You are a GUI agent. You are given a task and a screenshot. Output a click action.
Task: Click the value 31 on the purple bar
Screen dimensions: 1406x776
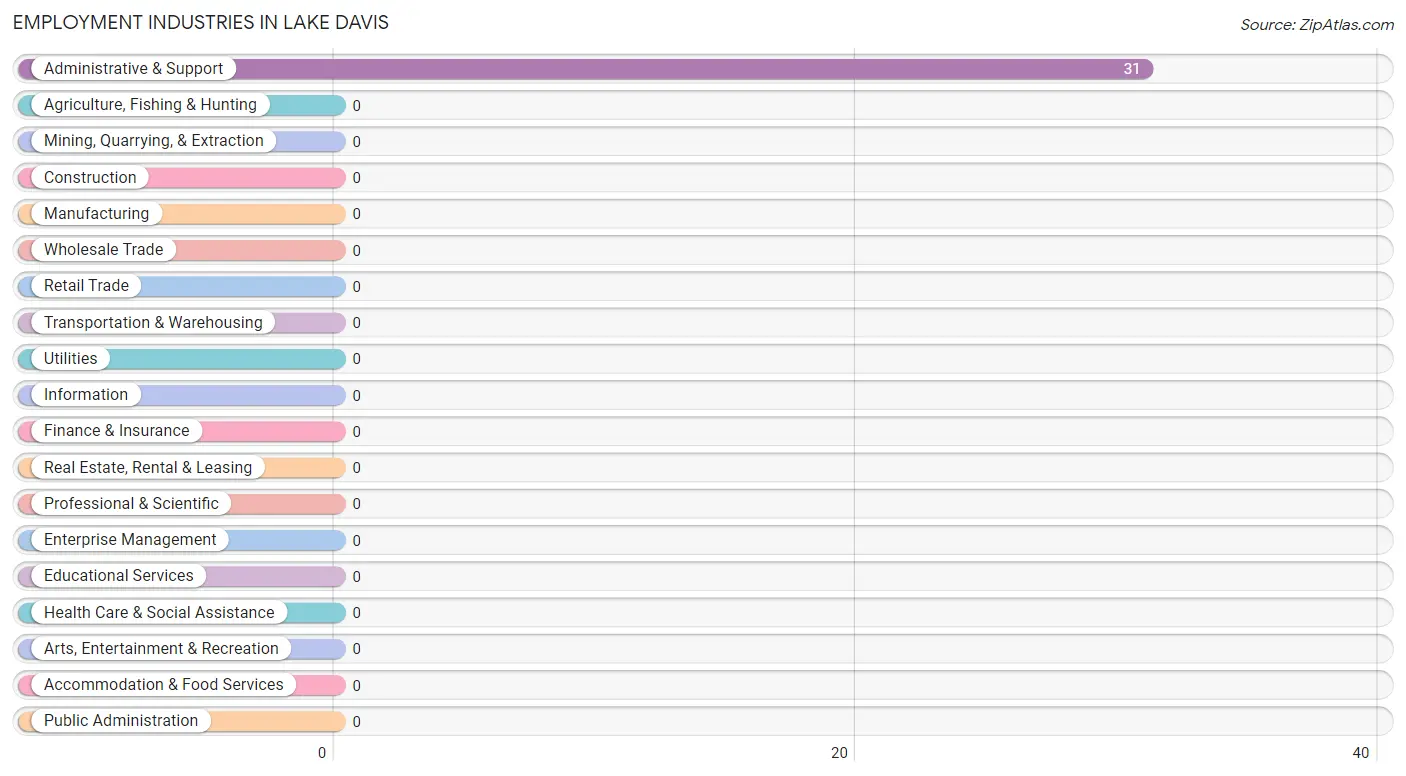click(1131, 69)
